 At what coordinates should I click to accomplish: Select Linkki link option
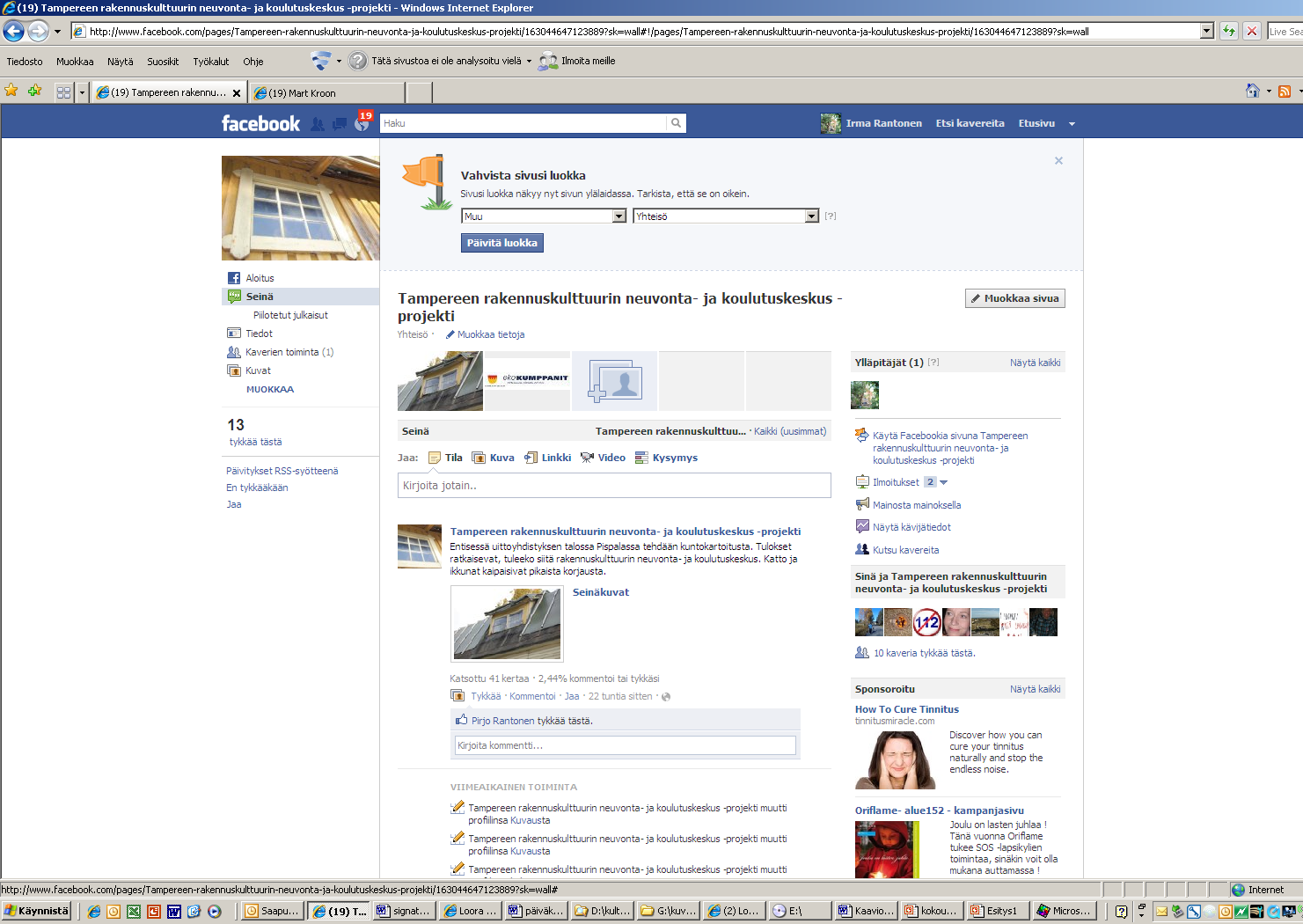click(547, 458)
